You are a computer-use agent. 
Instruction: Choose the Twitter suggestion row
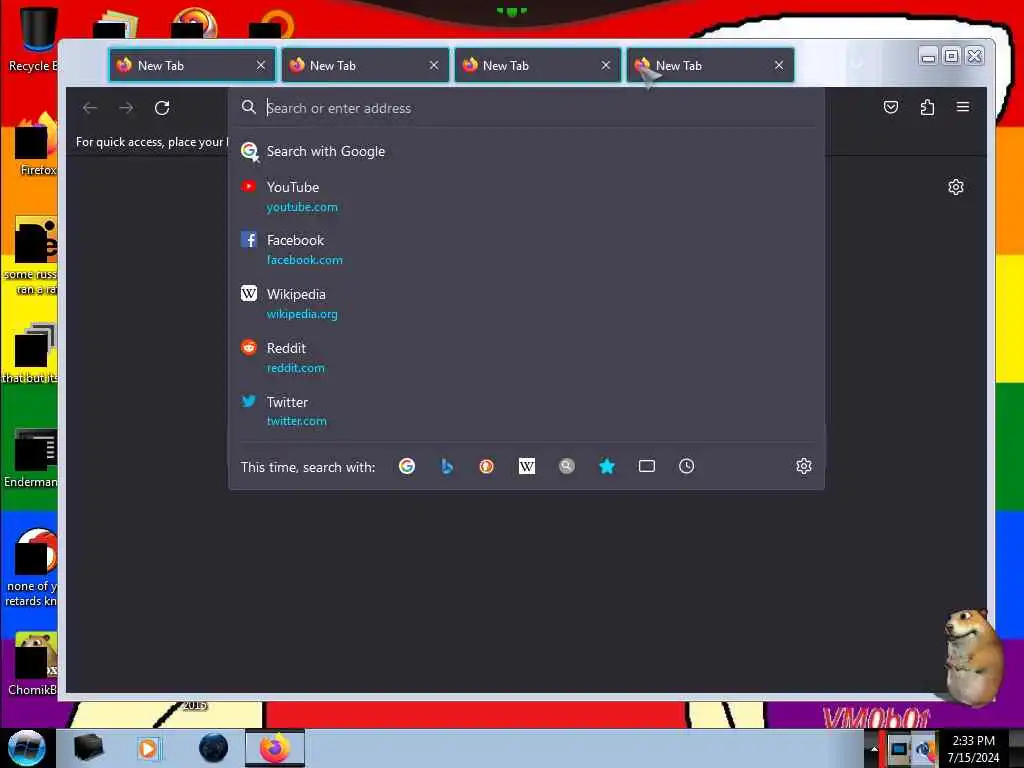[526, 411]
